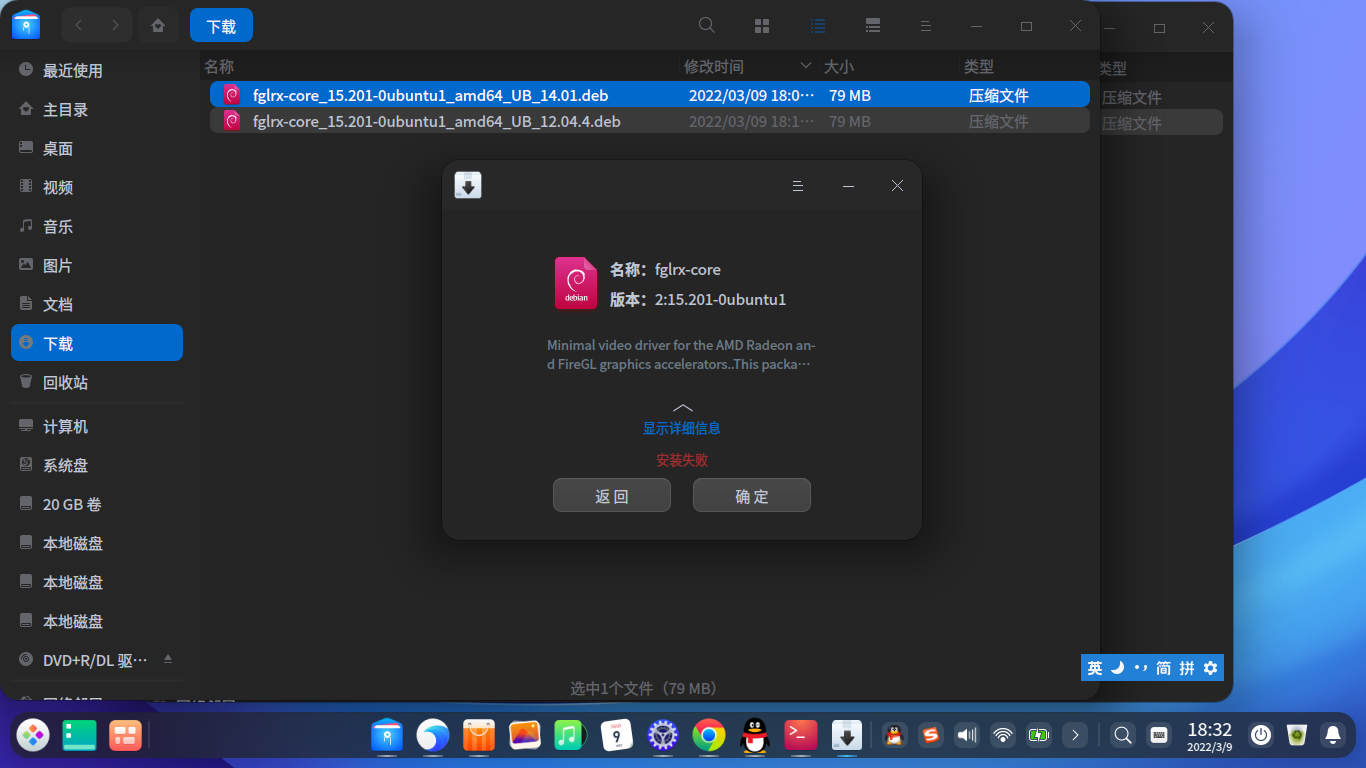
Task: Click the search icon in the file manager toolbar
Action: tap(706, 25)
